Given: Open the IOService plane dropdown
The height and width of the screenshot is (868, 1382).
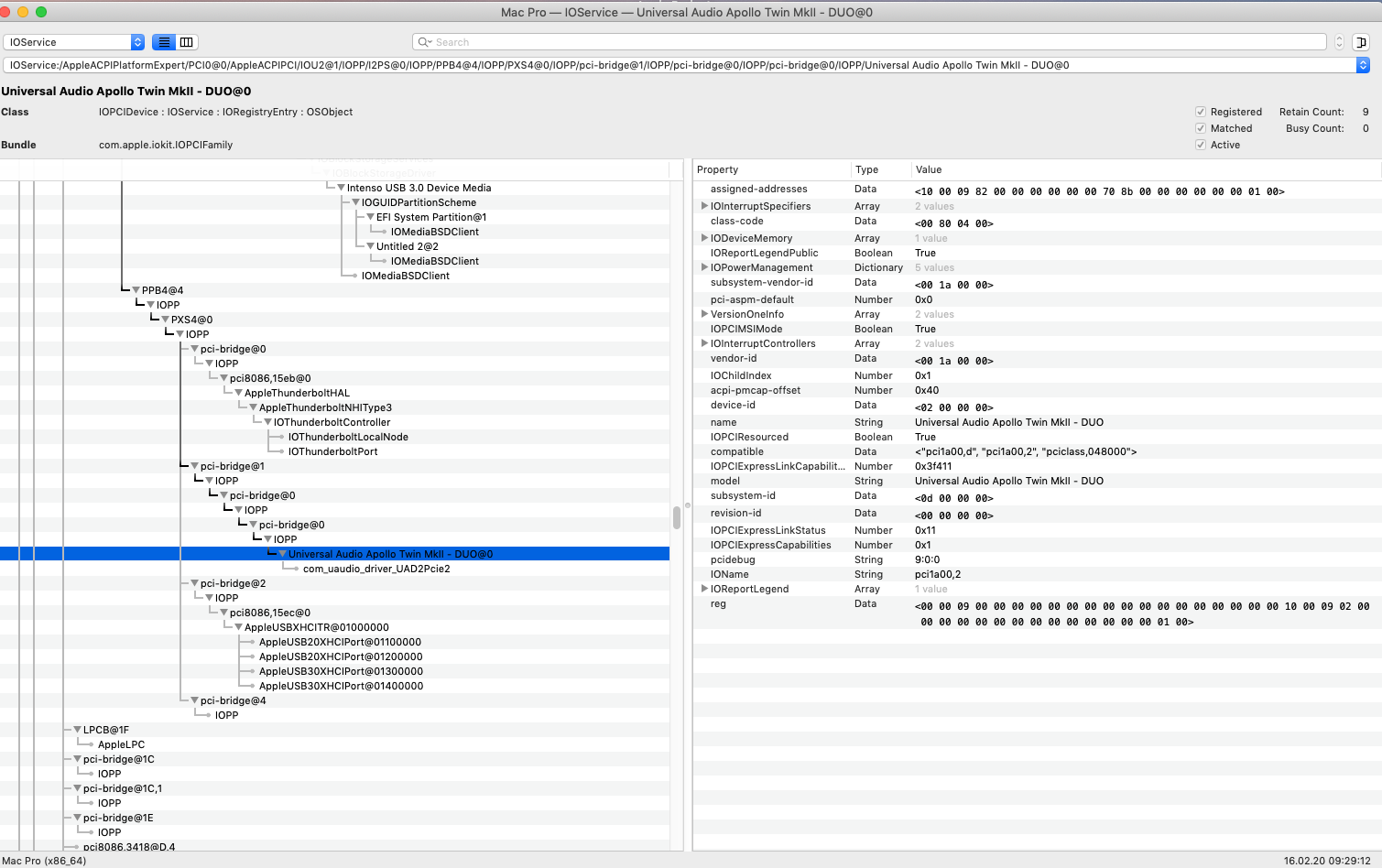Looking at the screenshot, I should tap(74, 42).
